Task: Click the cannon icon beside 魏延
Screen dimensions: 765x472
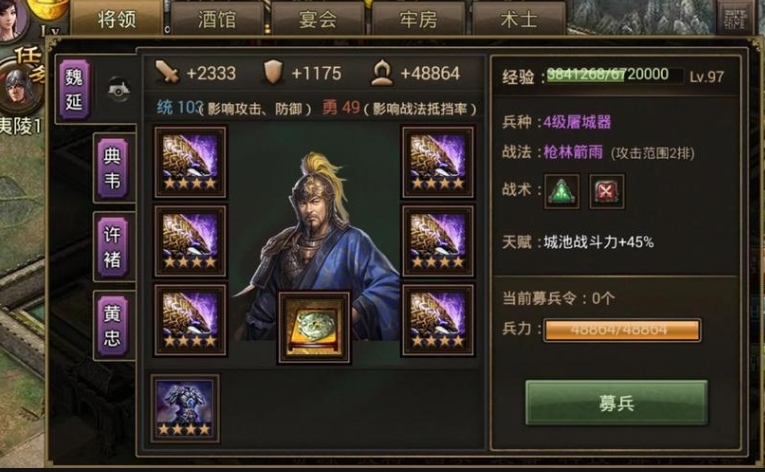Action: pyautogui.click(x=119, y=90)
